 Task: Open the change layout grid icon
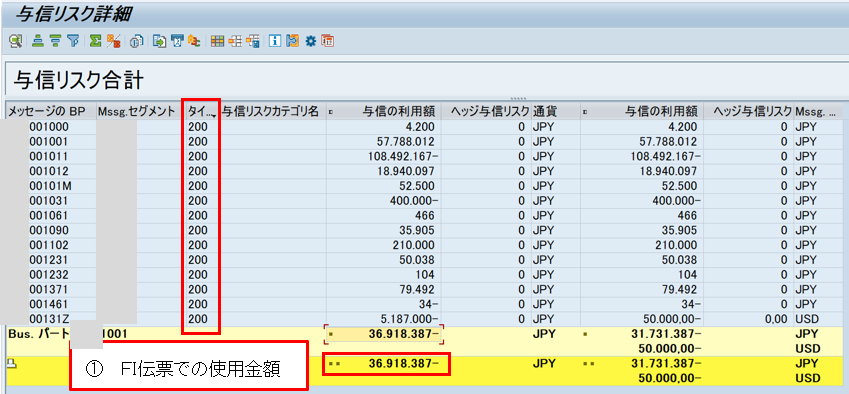[218, 41]
